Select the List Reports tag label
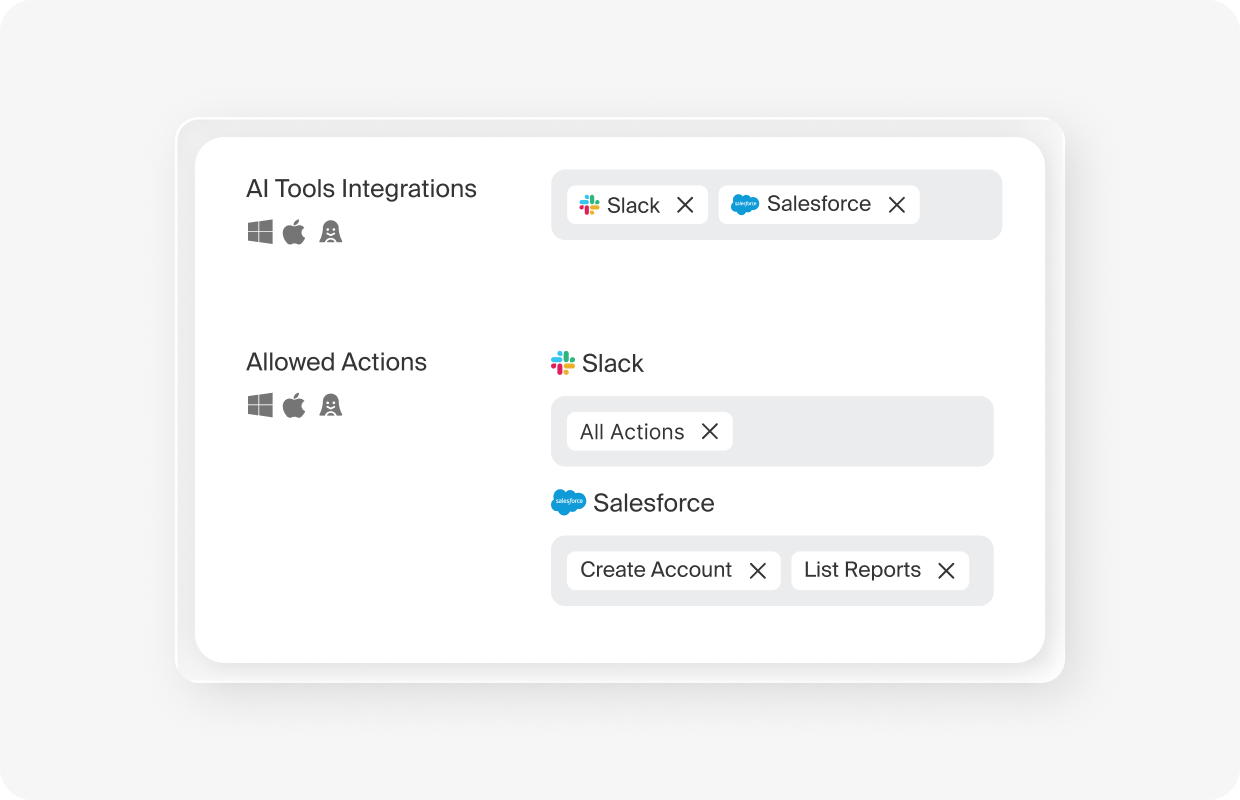 pyautogui.click(x=862, y=570)
